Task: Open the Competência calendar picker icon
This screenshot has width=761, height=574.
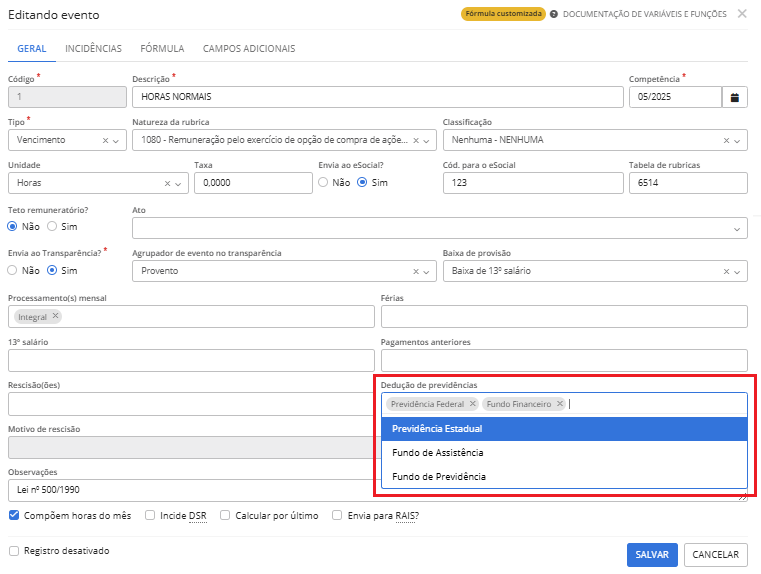Action: coord(735,97)
